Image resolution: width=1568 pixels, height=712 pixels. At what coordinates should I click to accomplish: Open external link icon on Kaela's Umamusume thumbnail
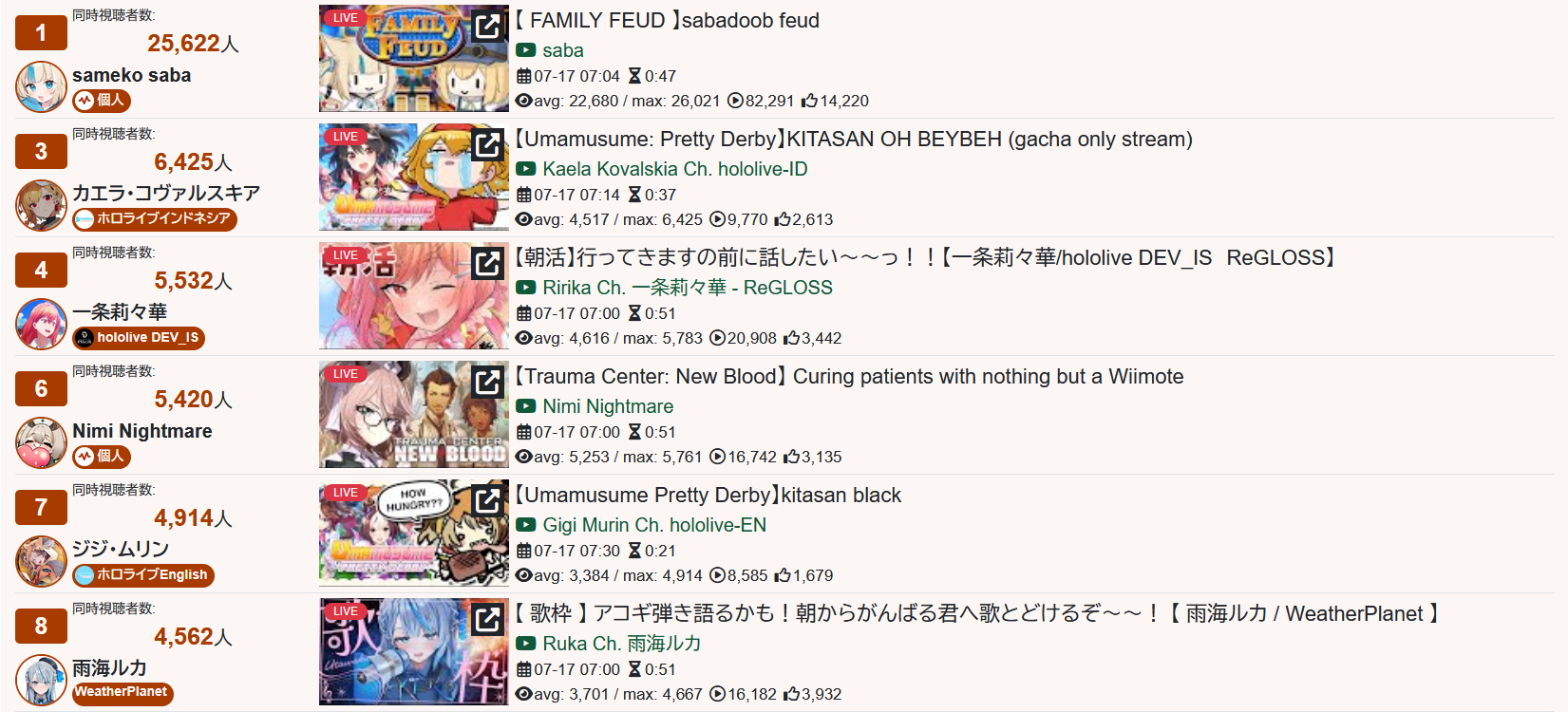pyautogui.click(x=488, y=144)
